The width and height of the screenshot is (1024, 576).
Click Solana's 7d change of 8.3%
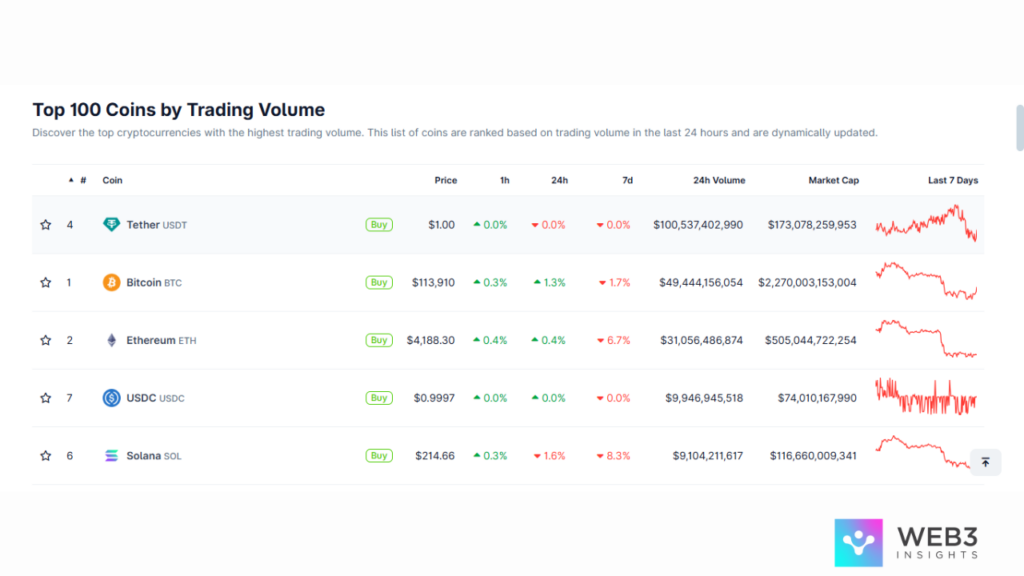(x=613, y=456)
